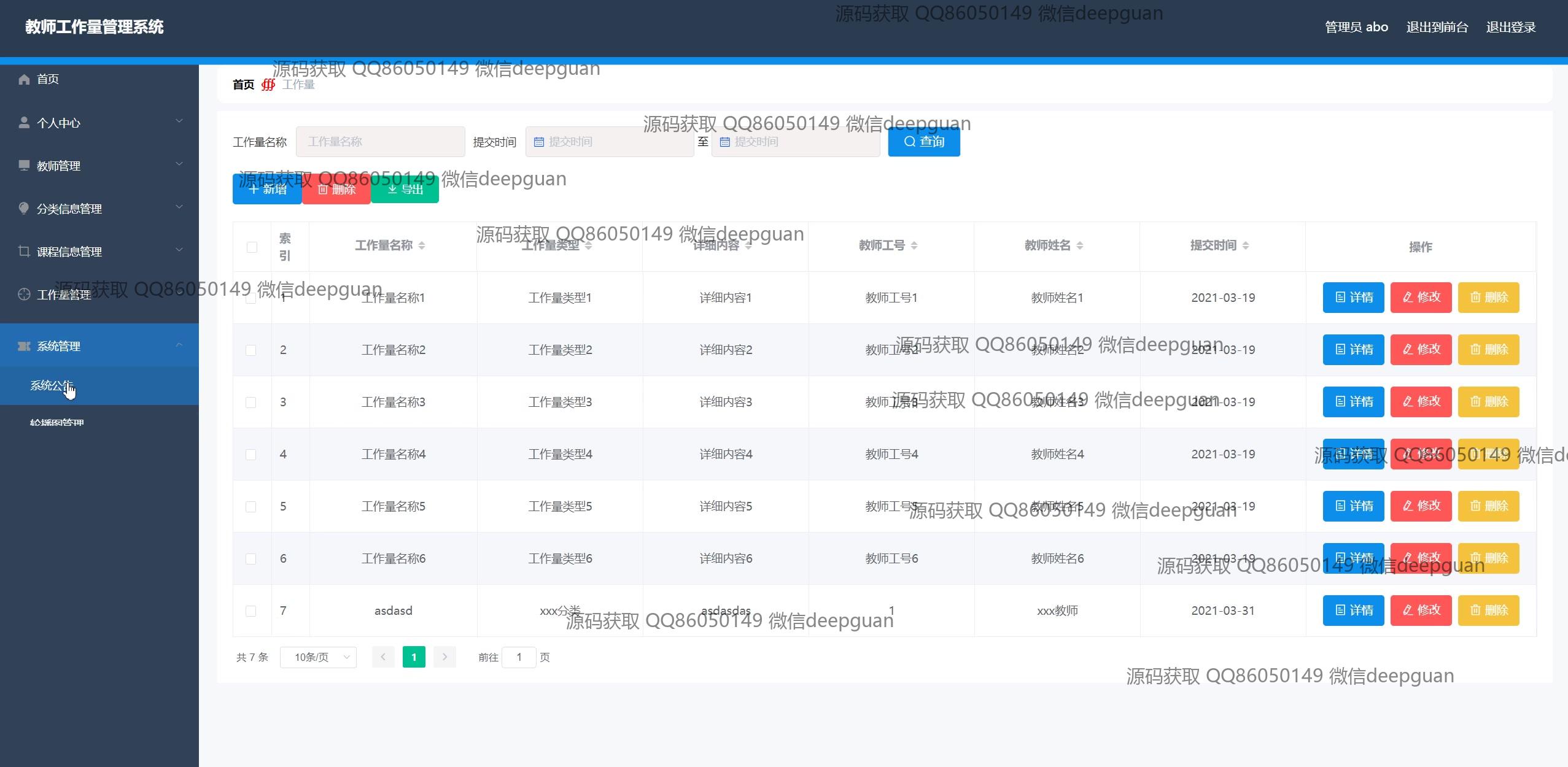Sort table by 工作量名称 column arrows

(x=422, y=245)
